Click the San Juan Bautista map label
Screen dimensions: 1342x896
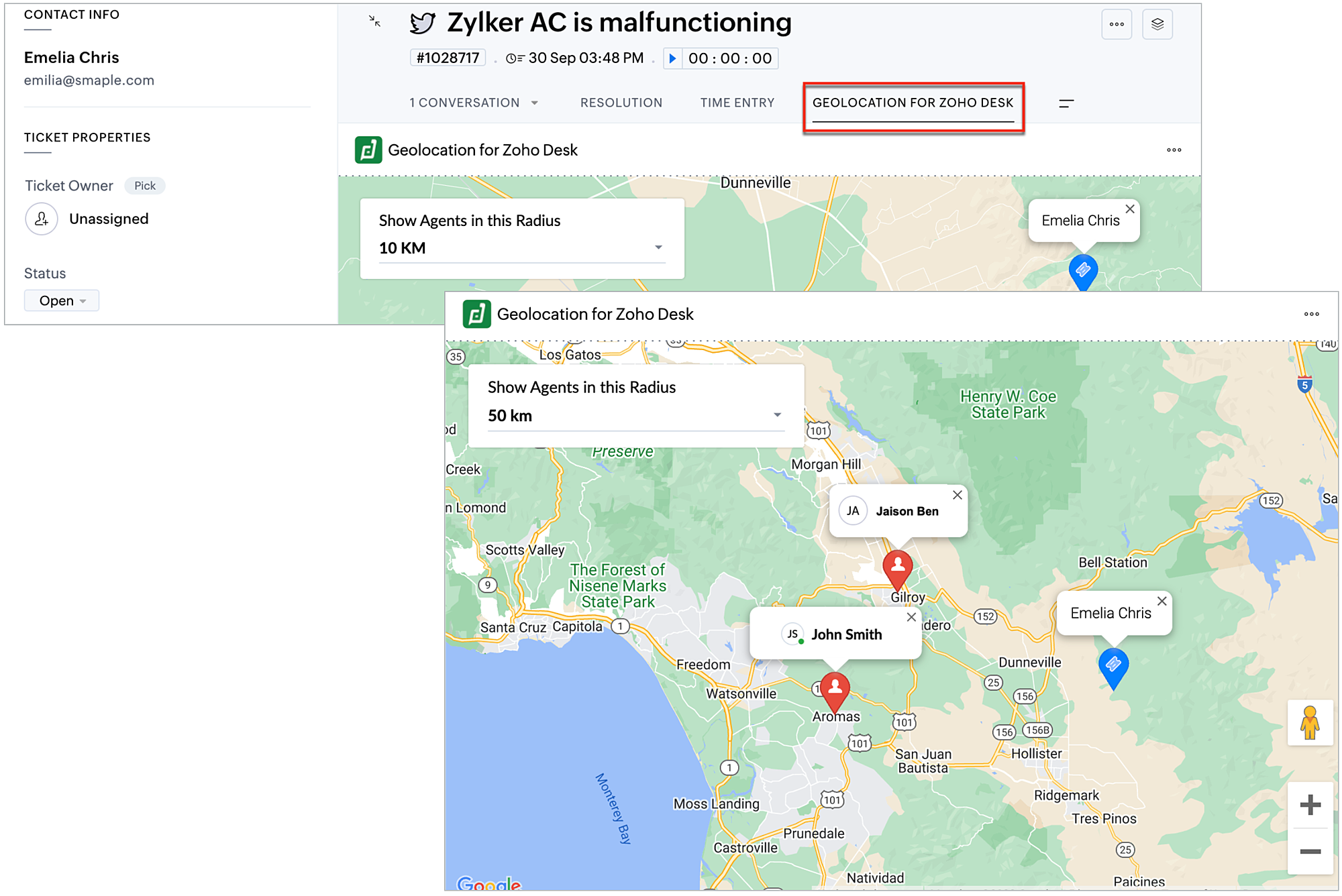coord(923,761)
